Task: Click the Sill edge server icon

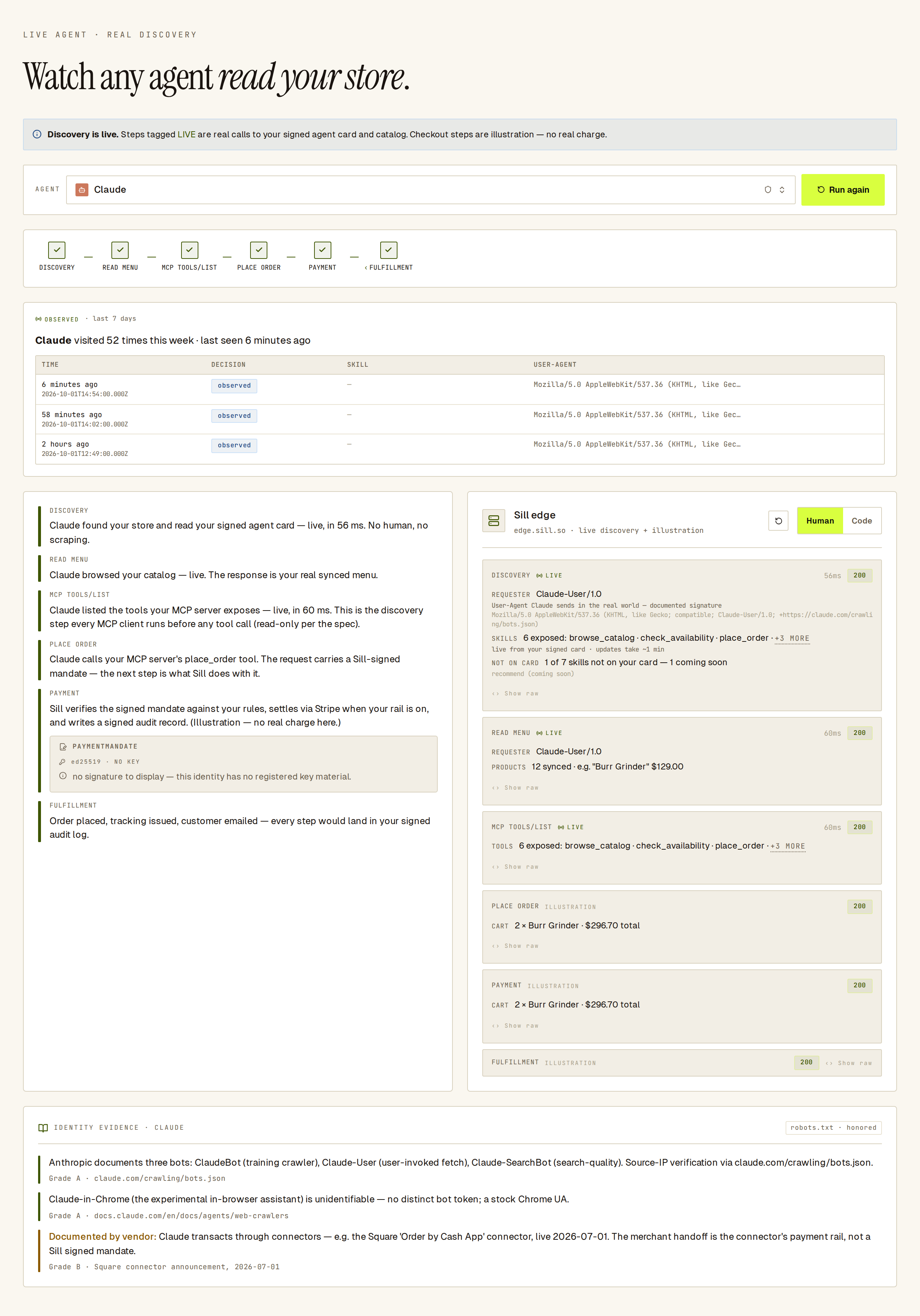Action: [494, 520]
